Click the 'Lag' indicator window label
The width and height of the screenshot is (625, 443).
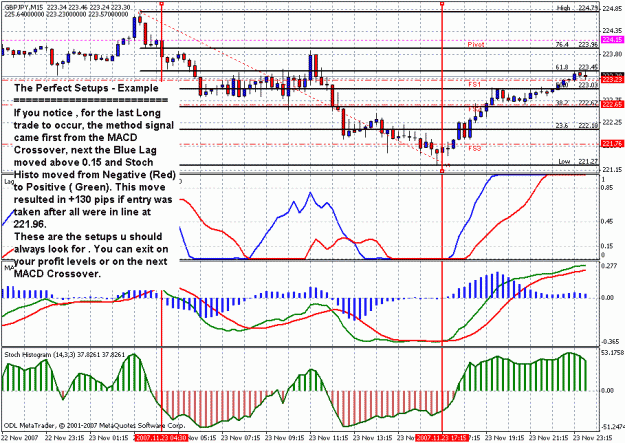point(9,181)
